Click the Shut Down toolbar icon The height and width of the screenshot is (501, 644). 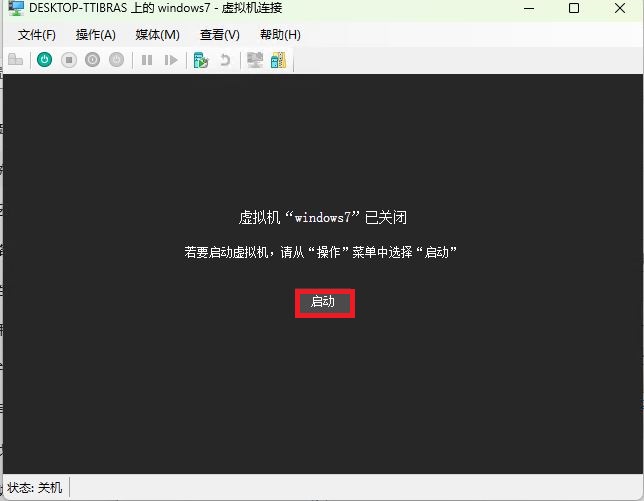(x=92, y=60)
